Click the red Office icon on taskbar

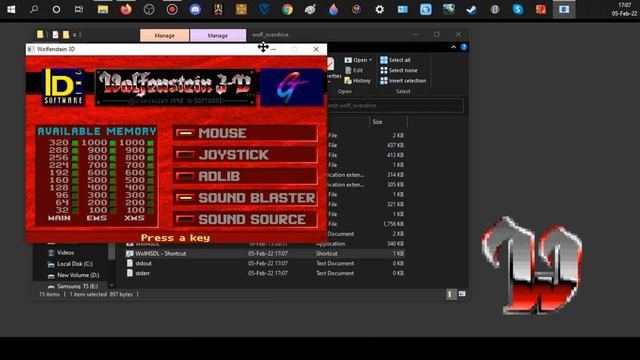pos(541,9)
